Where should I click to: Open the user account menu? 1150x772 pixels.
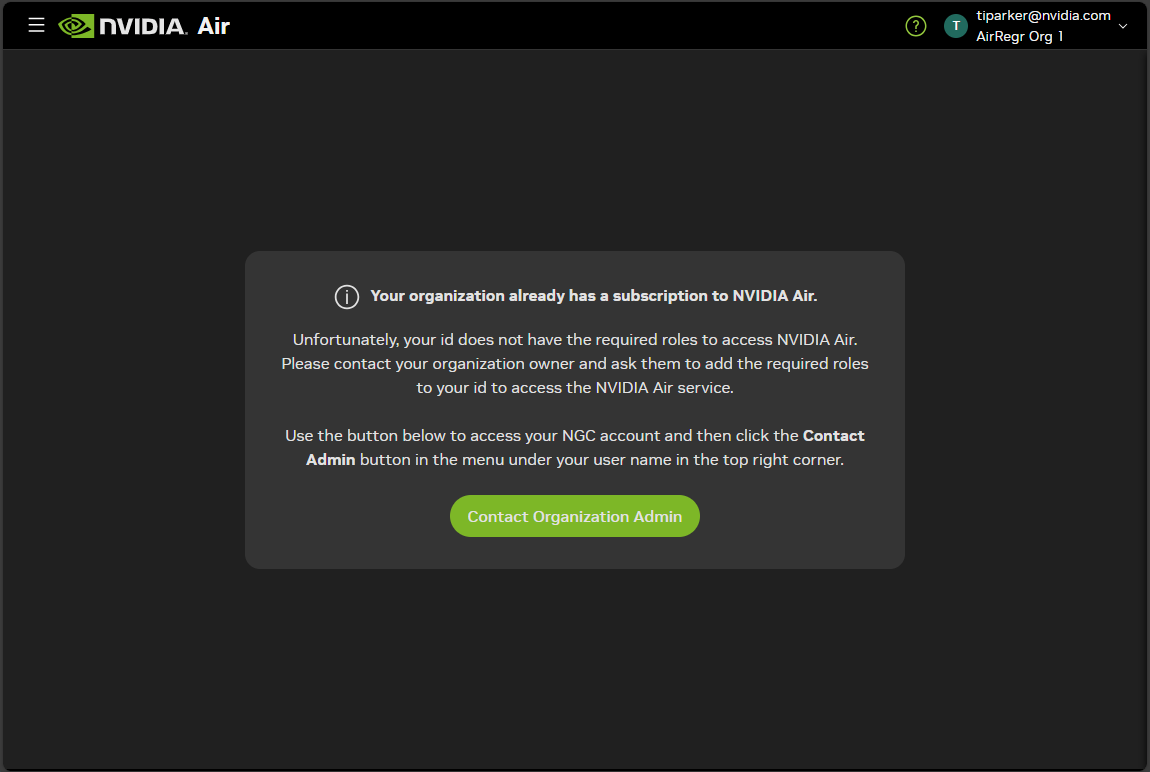tap(1043, 26)
